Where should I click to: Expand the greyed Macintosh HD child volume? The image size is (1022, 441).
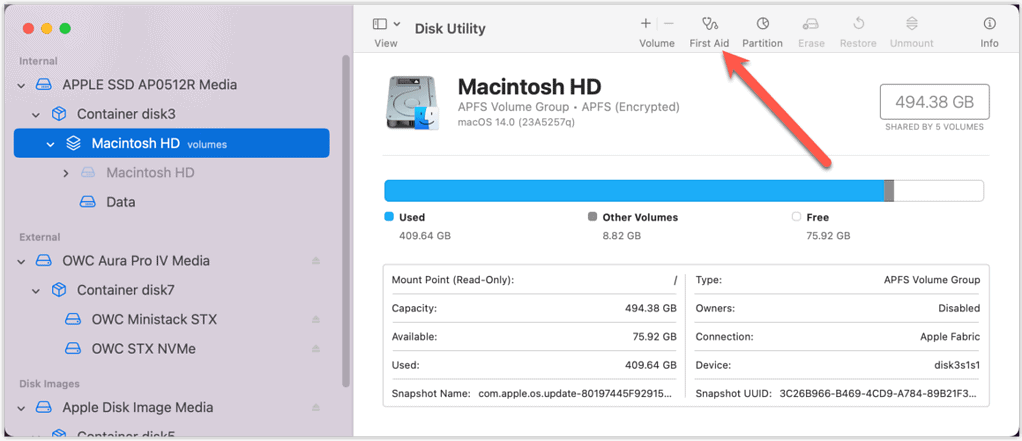pyautogui.click(x=66, y=173)
